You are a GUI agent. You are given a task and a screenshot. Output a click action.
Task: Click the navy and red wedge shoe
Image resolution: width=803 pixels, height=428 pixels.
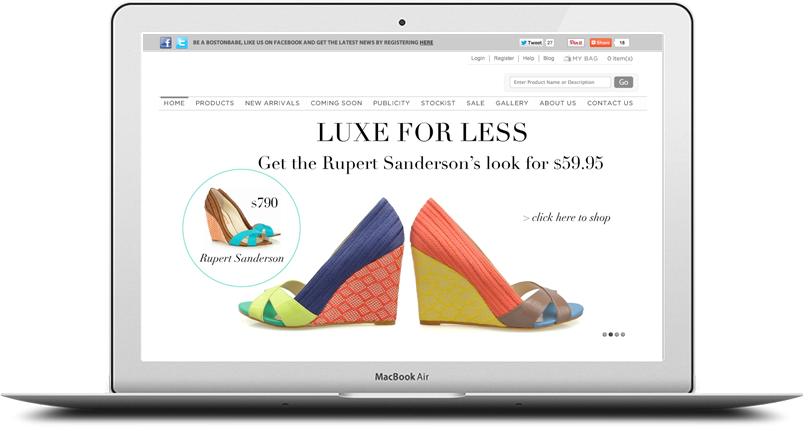tap(322, 264)
